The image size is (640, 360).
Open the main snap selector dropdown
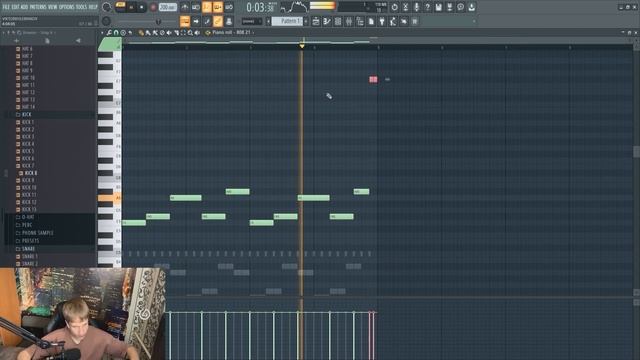(x=251, y=21)
